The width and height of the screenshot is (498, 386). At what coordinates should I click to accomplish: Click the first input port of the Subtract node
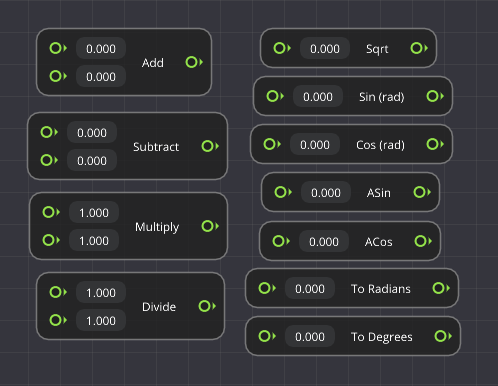pyautogui.click(x=49, y=132)
